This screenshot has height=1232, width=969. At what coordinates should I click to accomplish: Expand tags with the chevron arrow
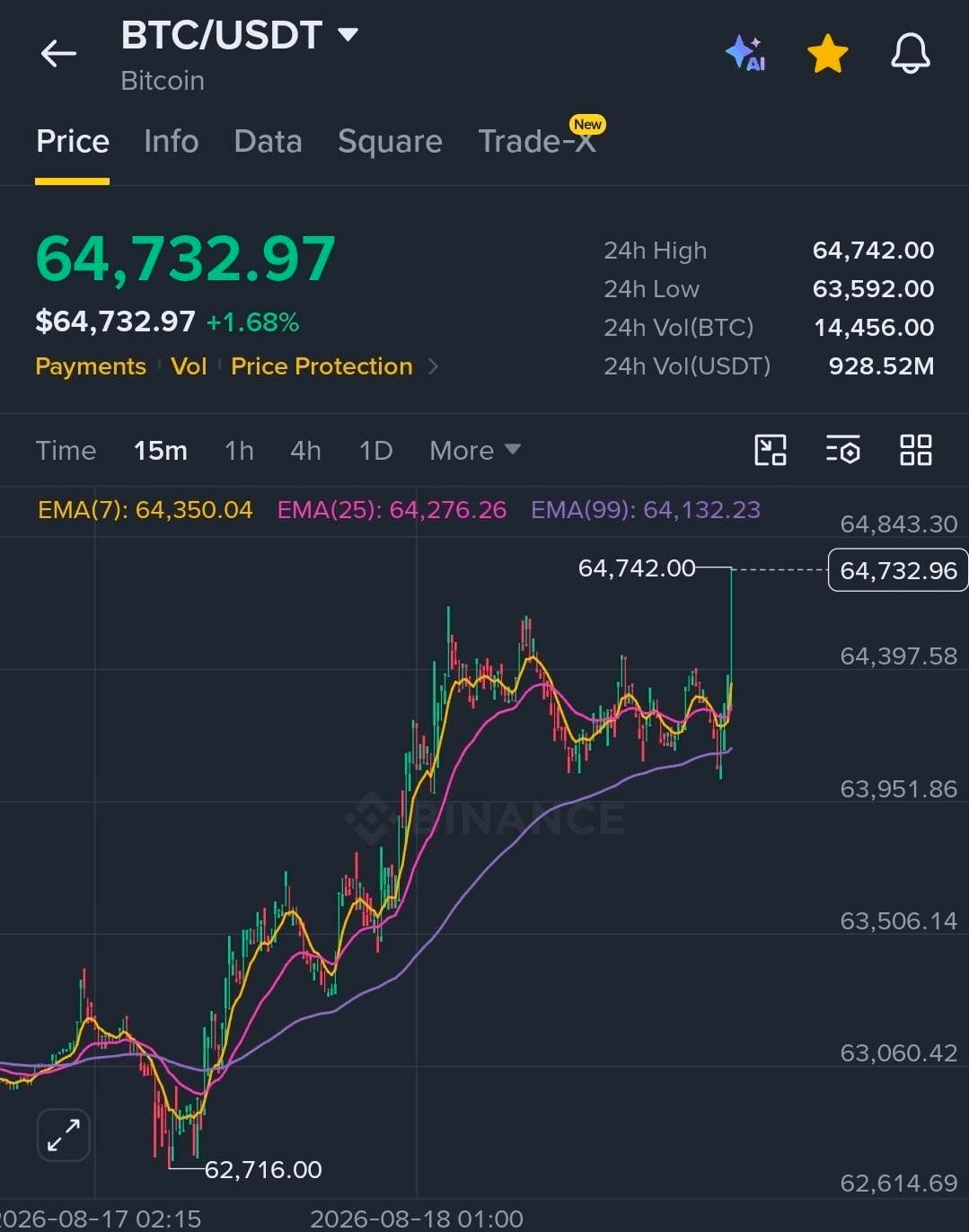pyautogui.click(x=433, y=366)
